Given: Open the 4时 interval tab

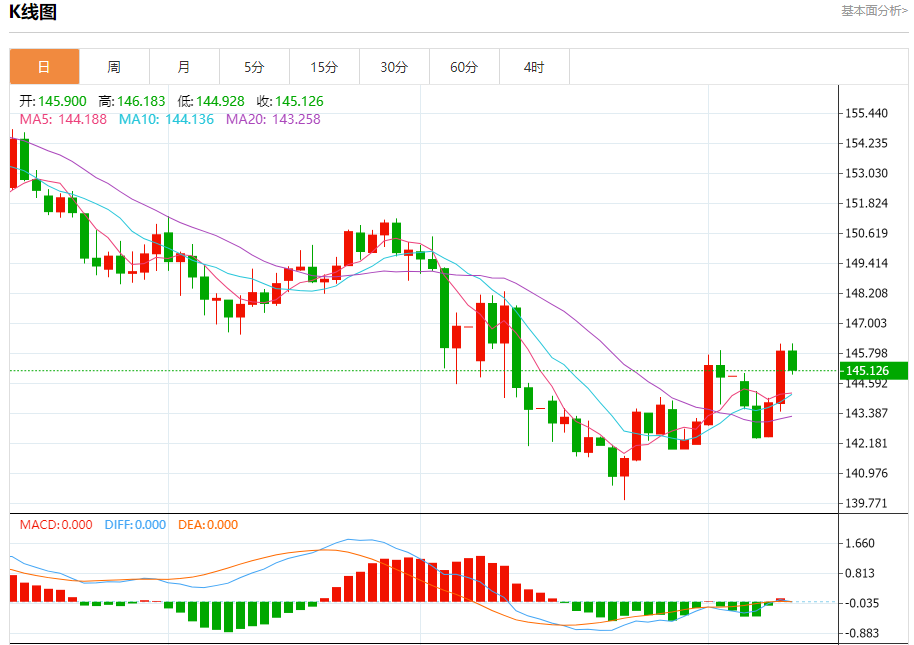Looking at the screenshot, I should [x=534, y=67].
